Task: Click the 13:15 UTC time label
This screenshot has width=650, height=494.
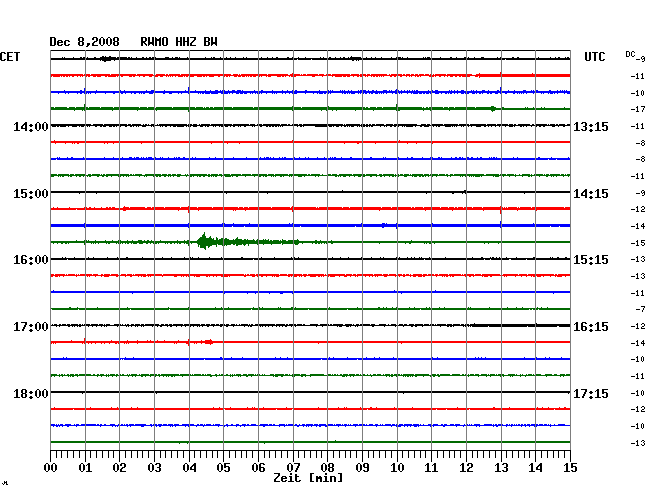Action: click(x=591, y=127)
